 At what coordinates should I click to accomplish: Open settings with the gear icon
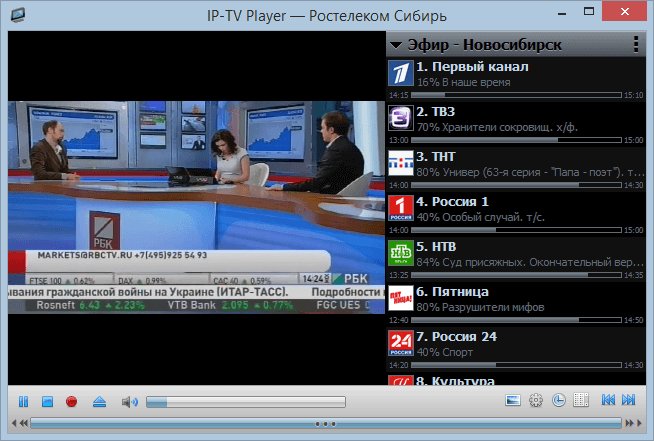tap(536, 401)
